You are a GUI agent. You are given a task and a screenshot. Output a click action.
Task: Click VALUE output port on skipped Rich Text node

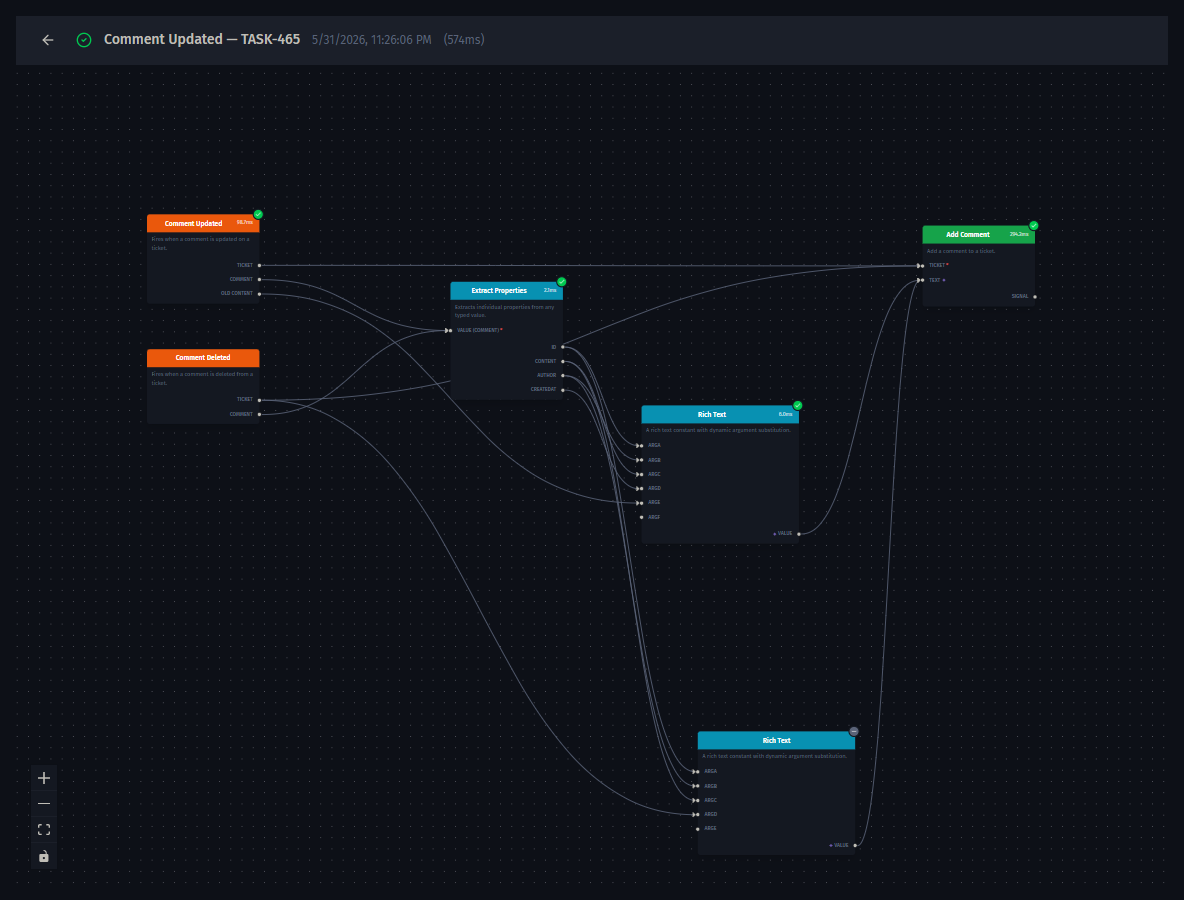pyautogui.click(x=855, y=846)
